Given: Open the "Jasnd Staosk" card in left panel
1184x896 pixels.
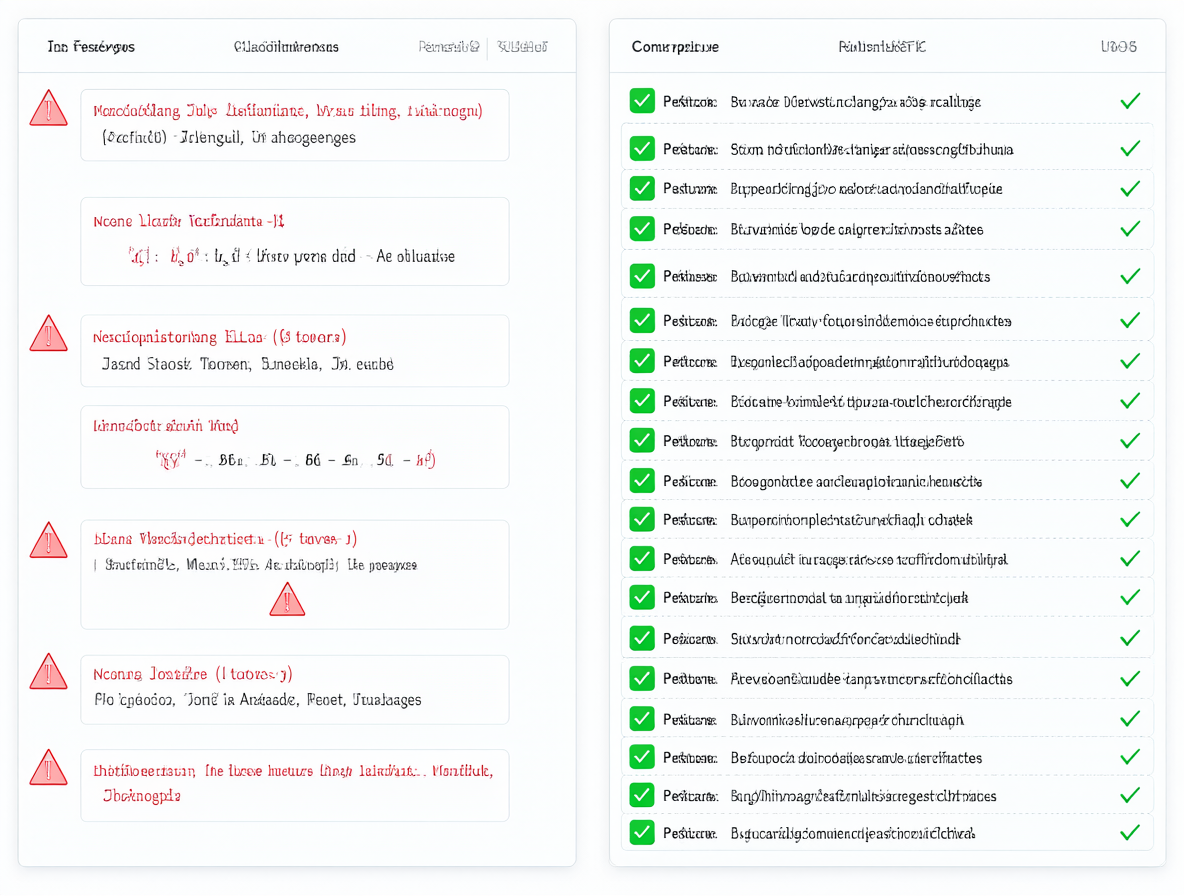Looking at the screenshot, I should coord(294,351).
